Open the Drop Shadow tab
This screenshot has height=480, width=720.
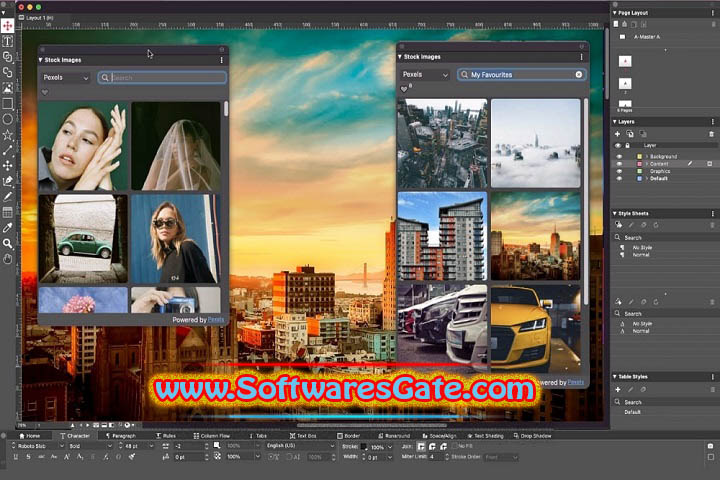[532, 436]
